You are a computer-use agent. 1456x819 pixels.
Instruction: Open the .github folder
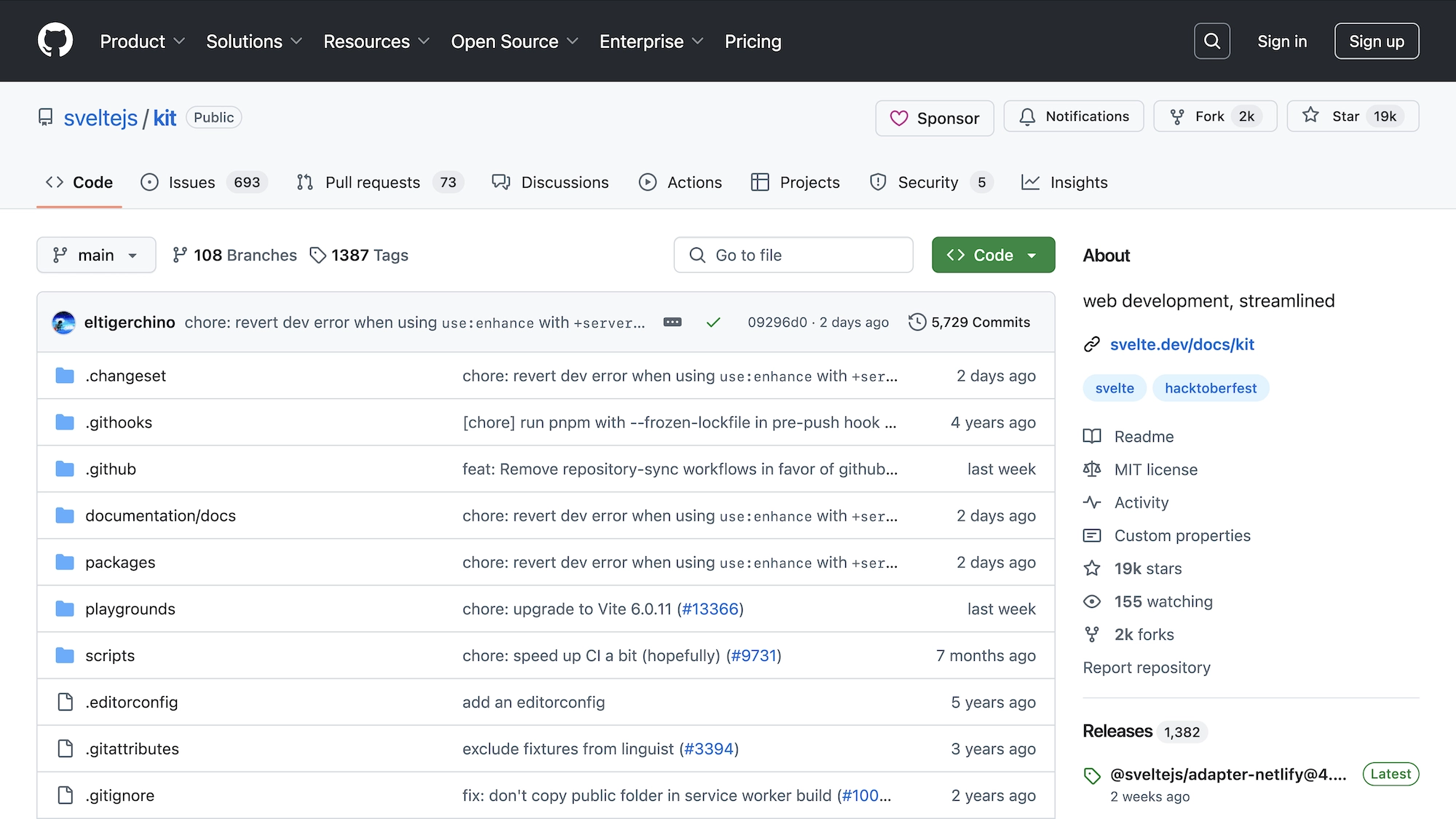[x=111, y=469]
